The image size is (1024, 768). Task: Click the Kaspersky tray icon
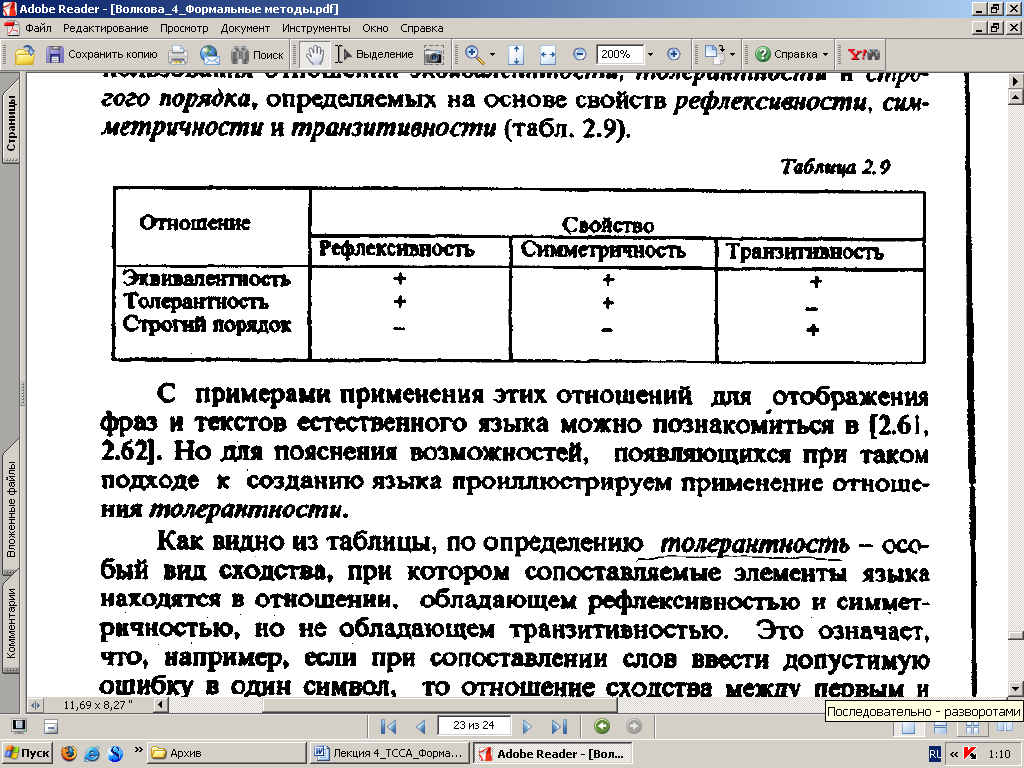[970, 754]
